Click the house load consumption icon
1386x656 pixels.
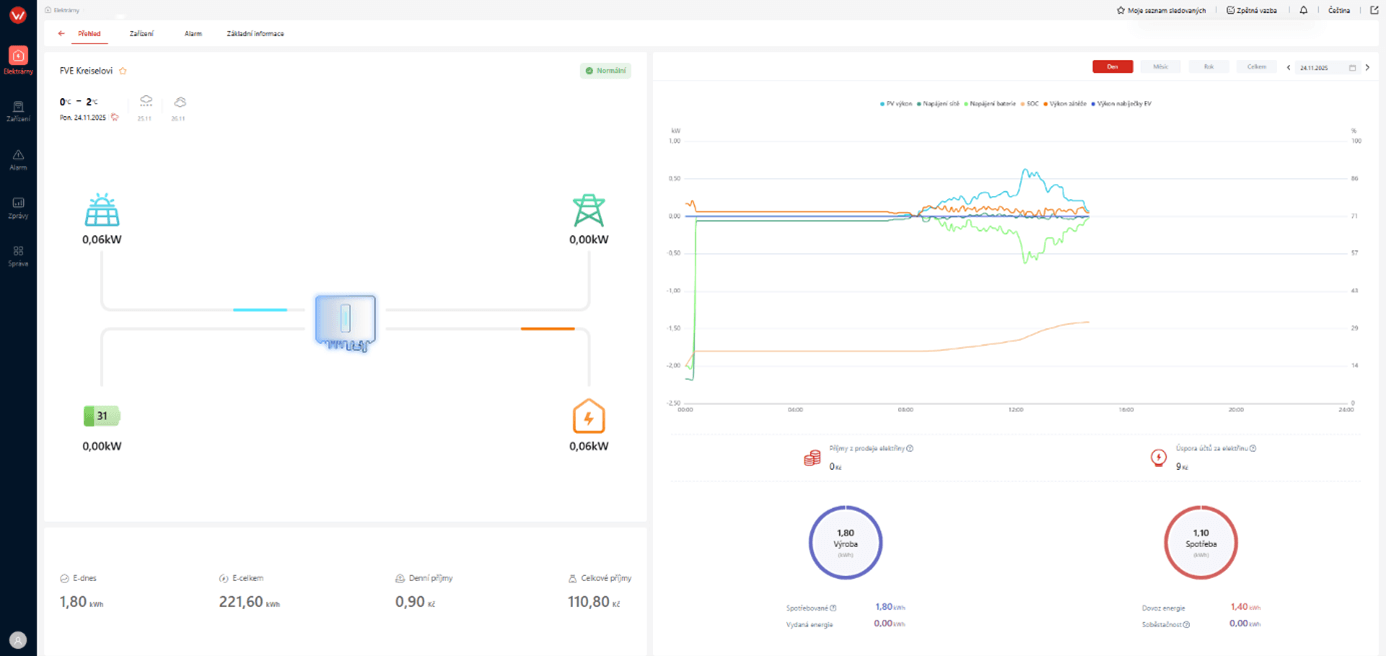(588, 417)
